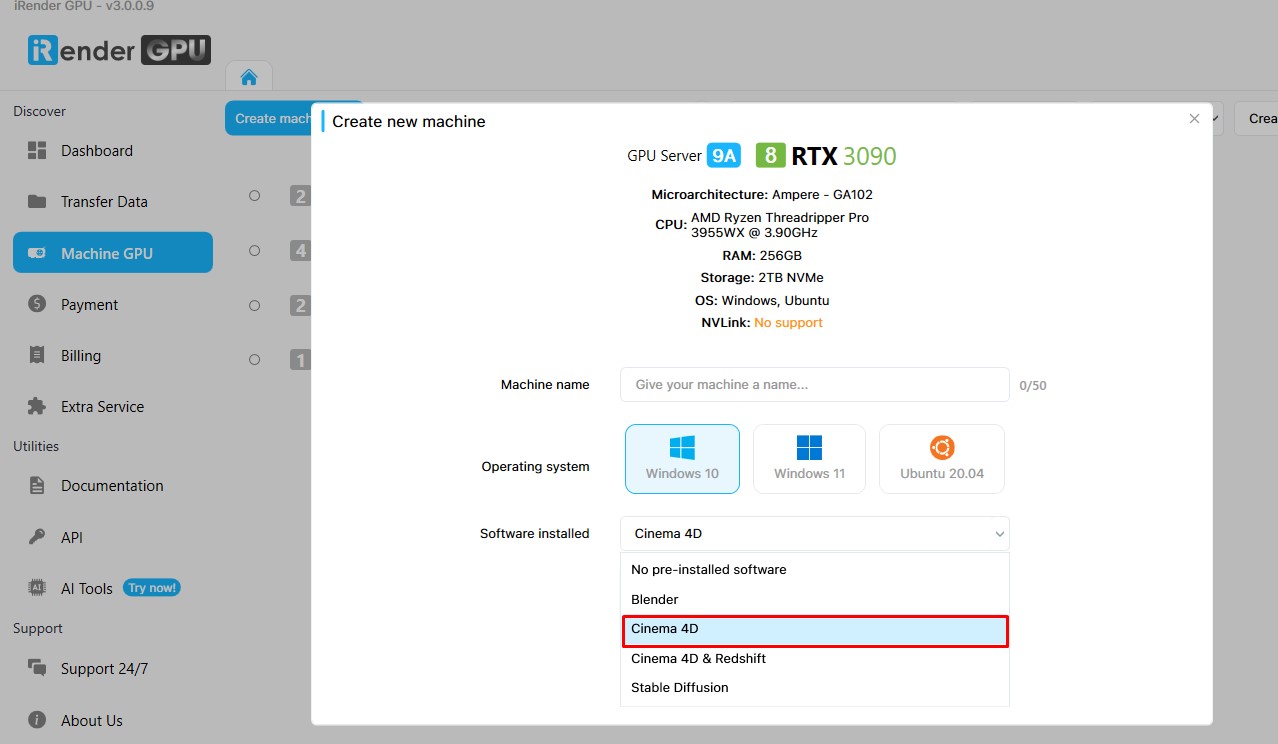1278x744 pixels.
Task: Click the Documentation file icon
Action: pyautogui.click(x=37, y=486)
